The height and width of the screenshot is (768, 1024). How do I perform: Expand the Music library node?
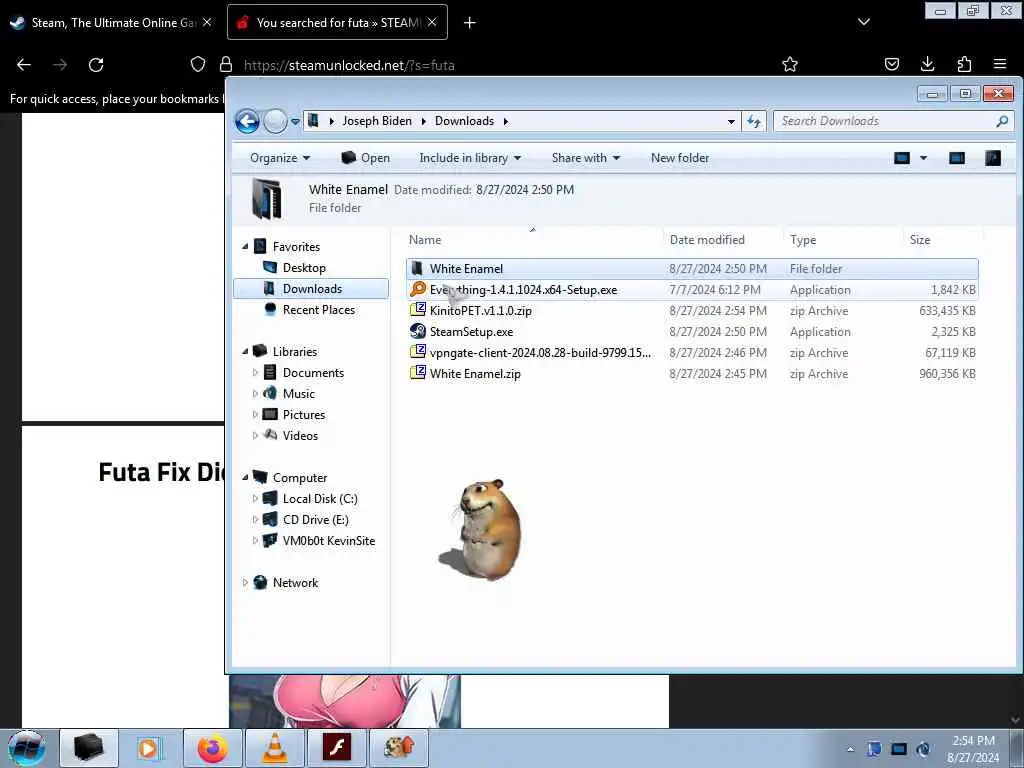click(x=255, y=394)
